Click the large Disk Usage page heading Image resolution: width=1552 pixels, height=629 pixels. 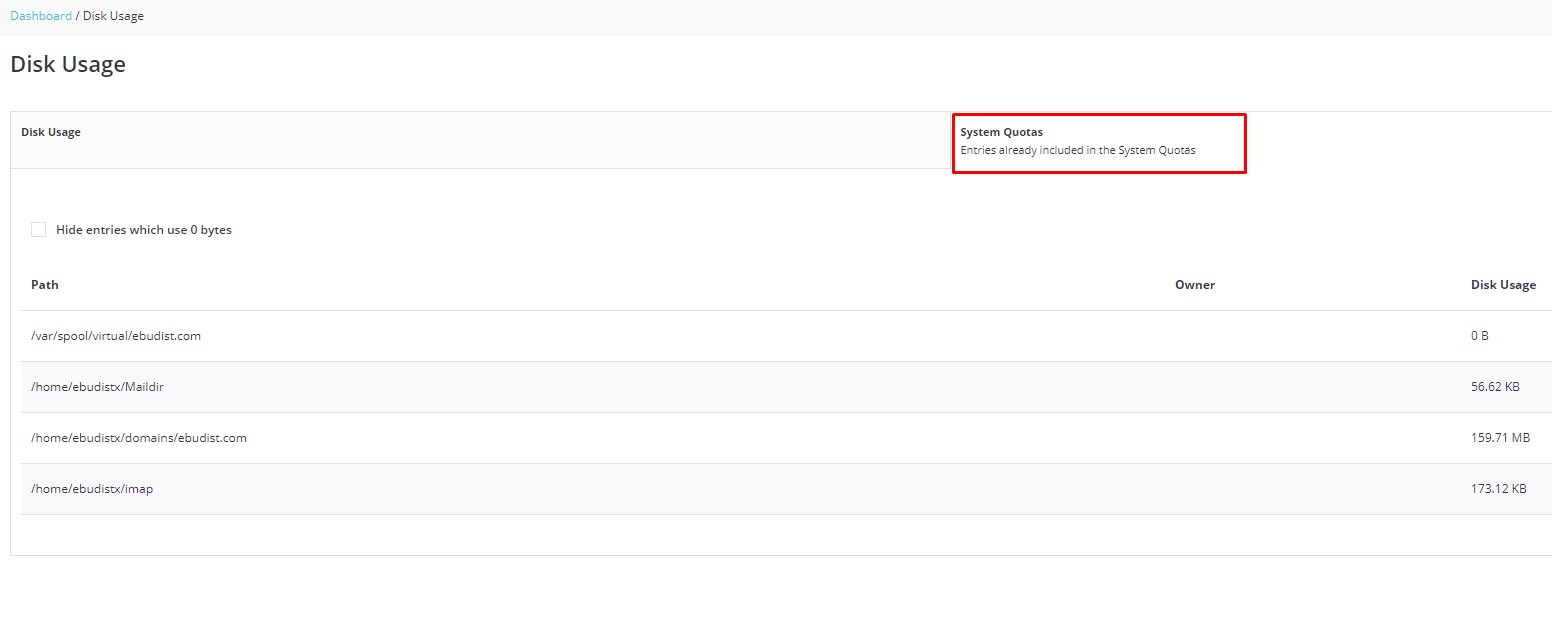point(68,65)
